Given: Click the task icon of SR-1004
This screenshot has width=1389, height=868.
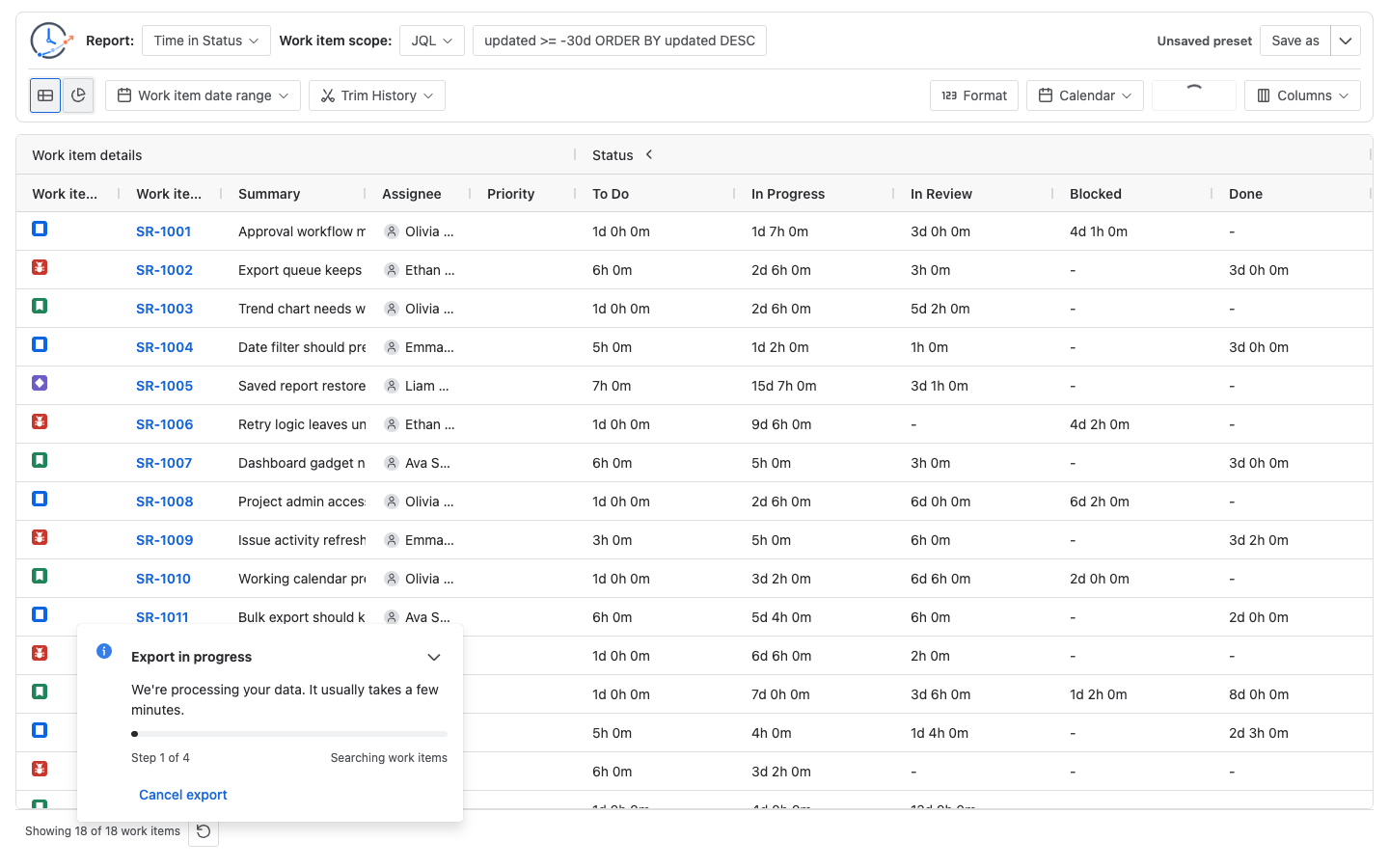Looking at the screenshot, I should (40, 344).
